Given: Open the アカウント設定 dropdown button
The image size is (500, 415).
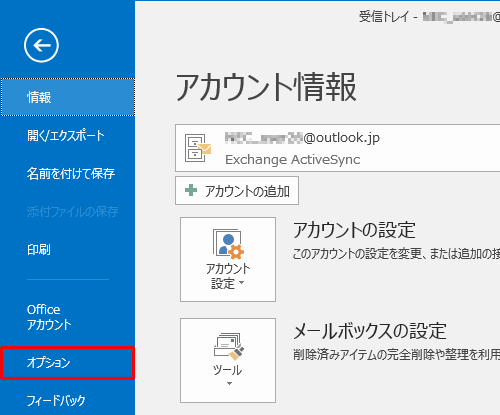Looking at the screenshot, I should pos(228,260).
